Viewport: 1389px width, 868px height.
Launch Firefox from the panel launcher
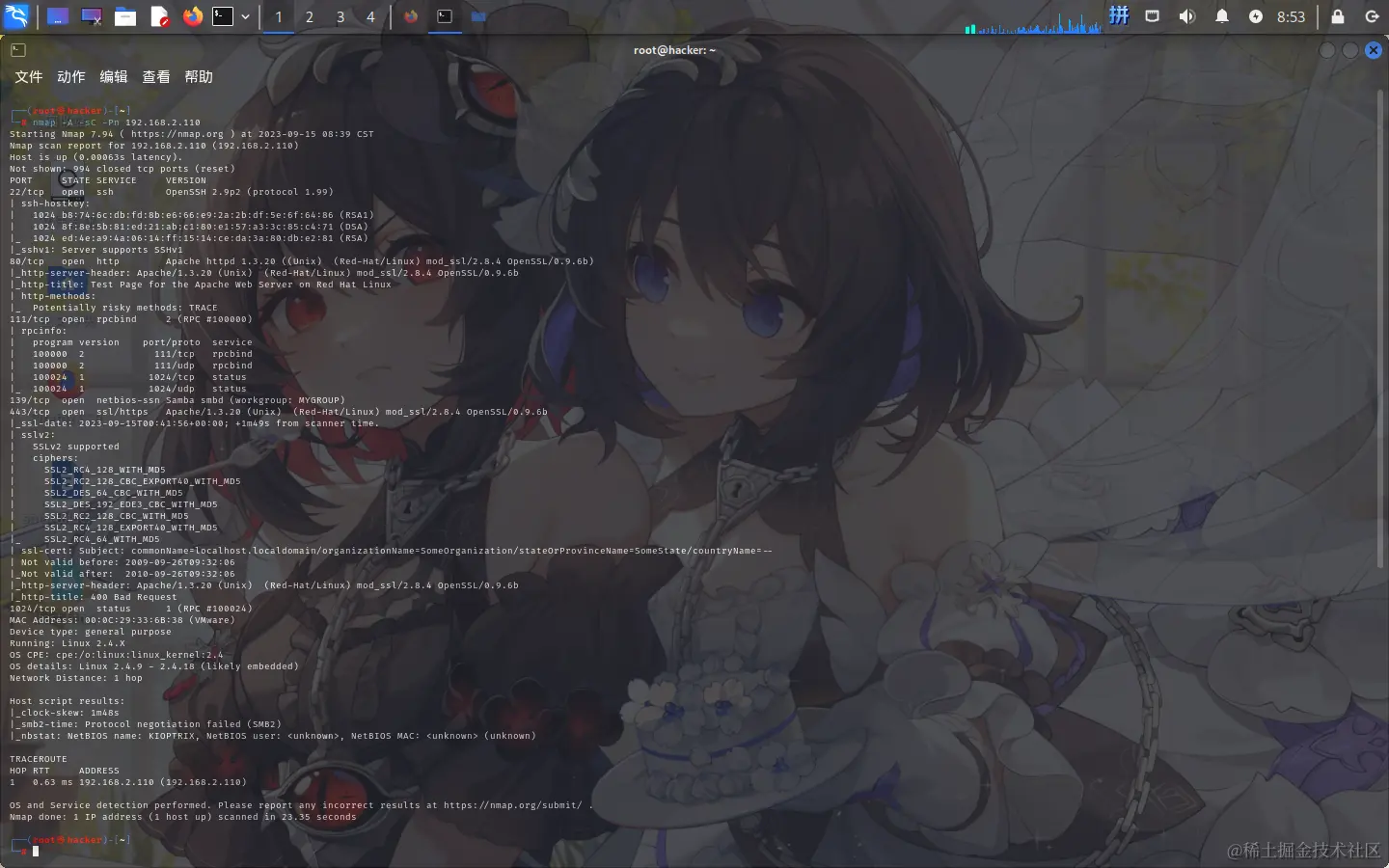point(193,16)
